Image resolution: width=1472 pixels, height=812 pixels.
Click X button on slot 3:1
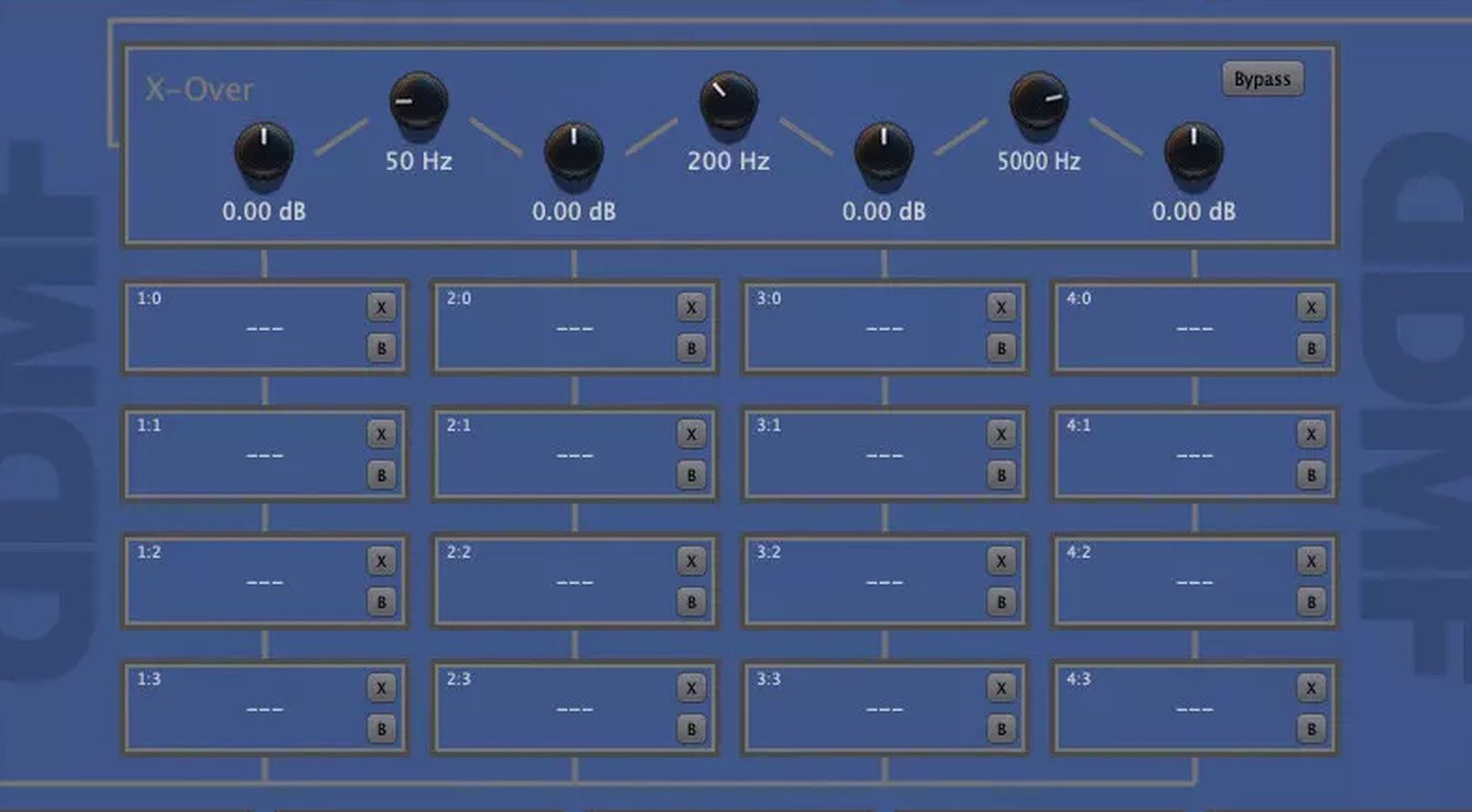1001,435
